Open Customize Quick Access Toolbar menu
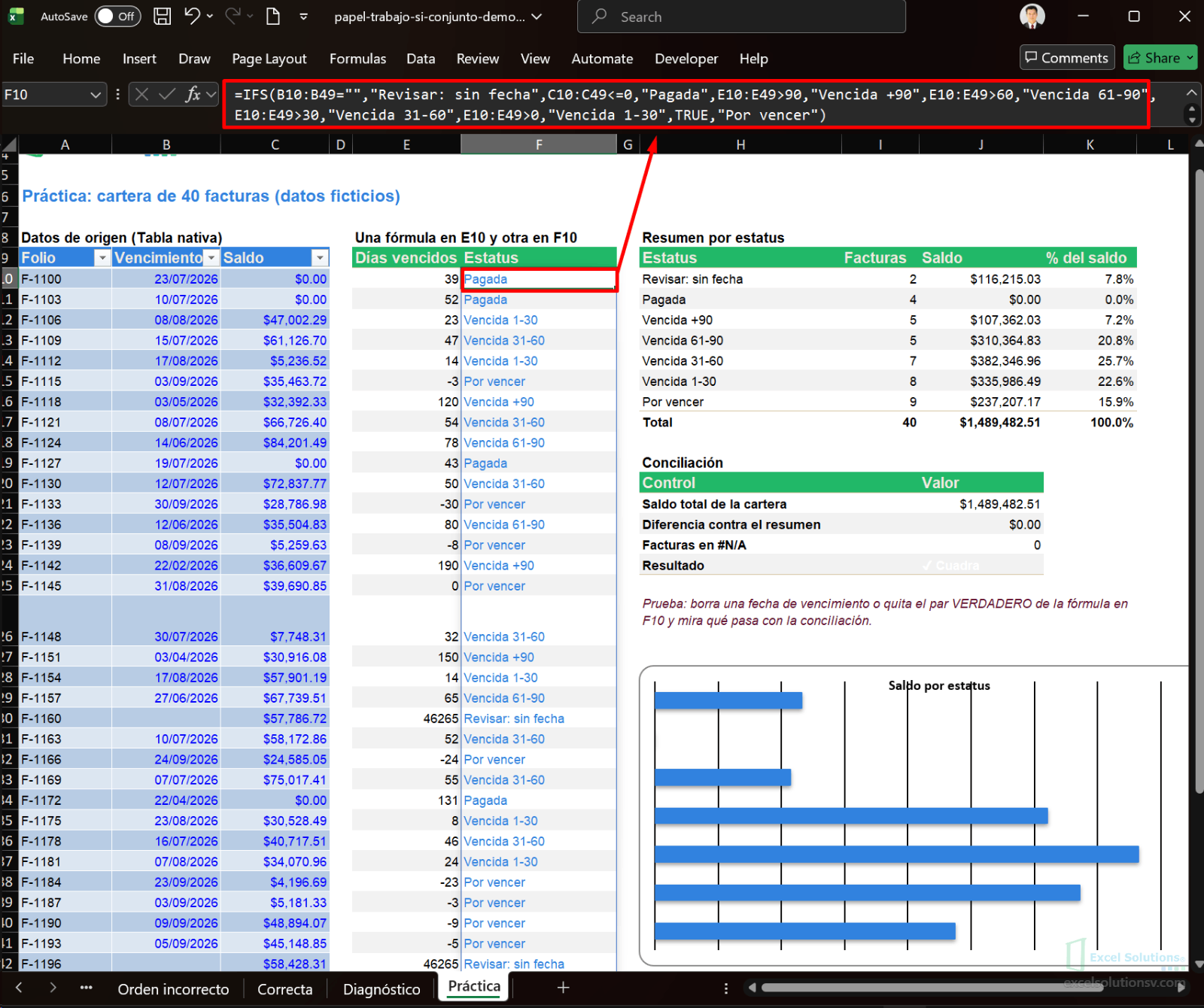Viewport: 1204px width, 1008px height. 303,17
